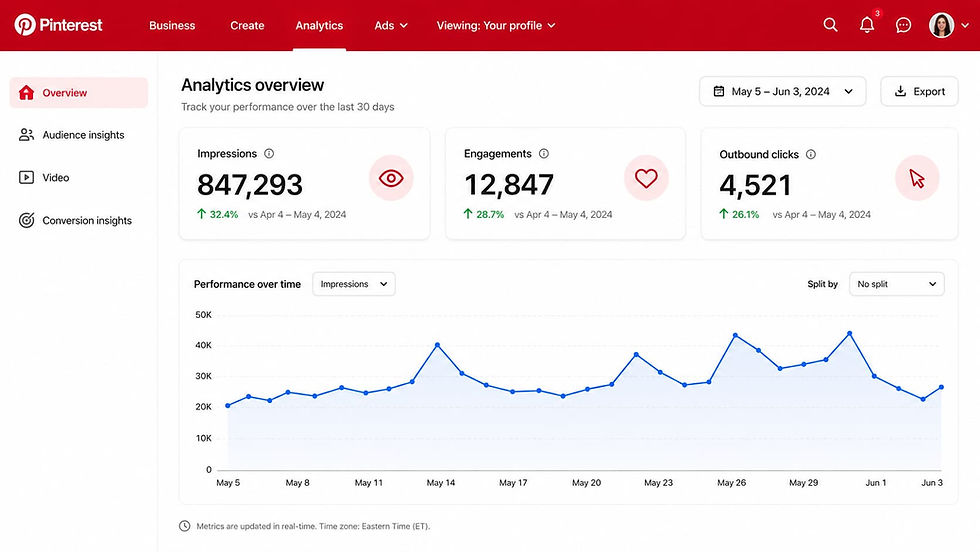The height and width of the screenshot is (552, 980).
Task: Click the Split by label
Action: [x=822, y=284]
